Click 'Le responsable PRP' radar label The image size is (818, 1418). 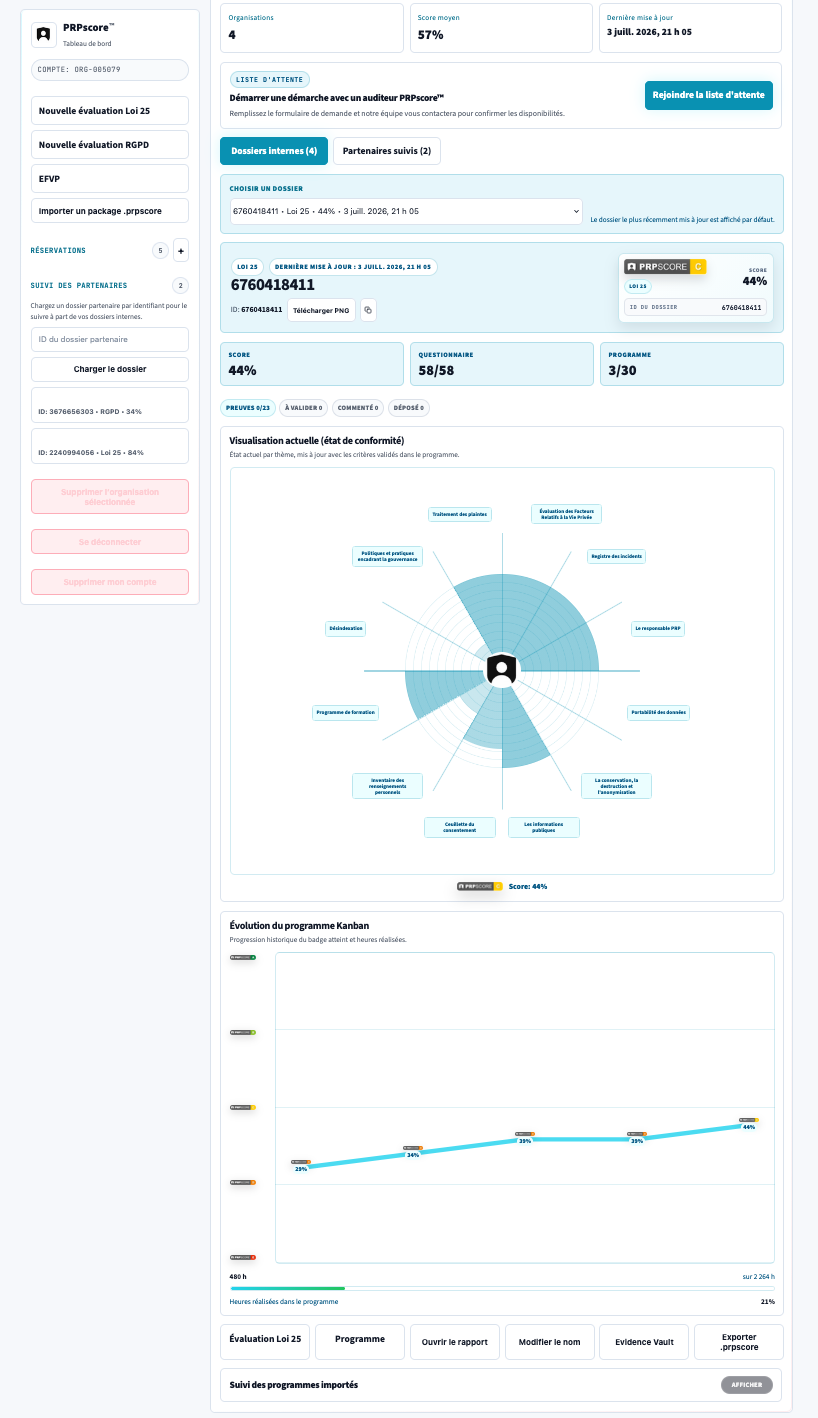point(658,629)
